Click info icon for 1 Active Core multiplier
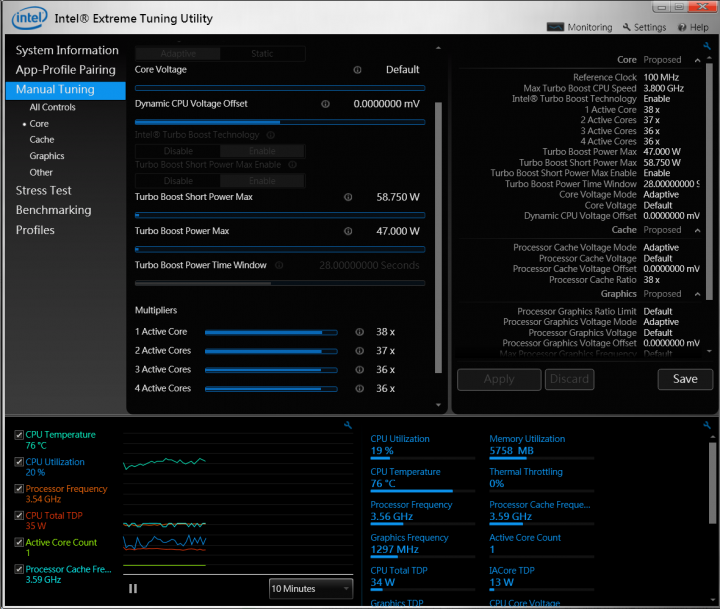 pyautogui.click(x=360, y=332)
